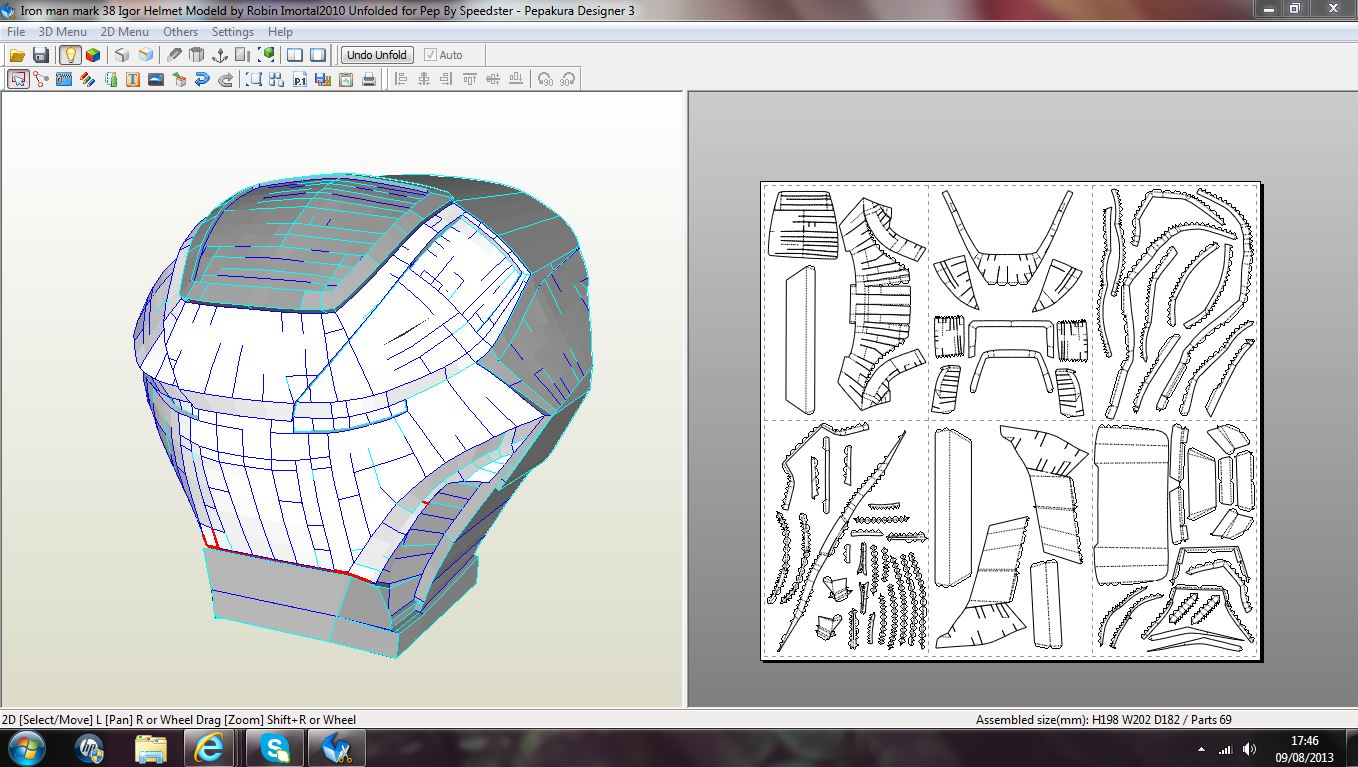Click the blue curved rotate arrow icon

pyautogui.click(x=202, y=79)
